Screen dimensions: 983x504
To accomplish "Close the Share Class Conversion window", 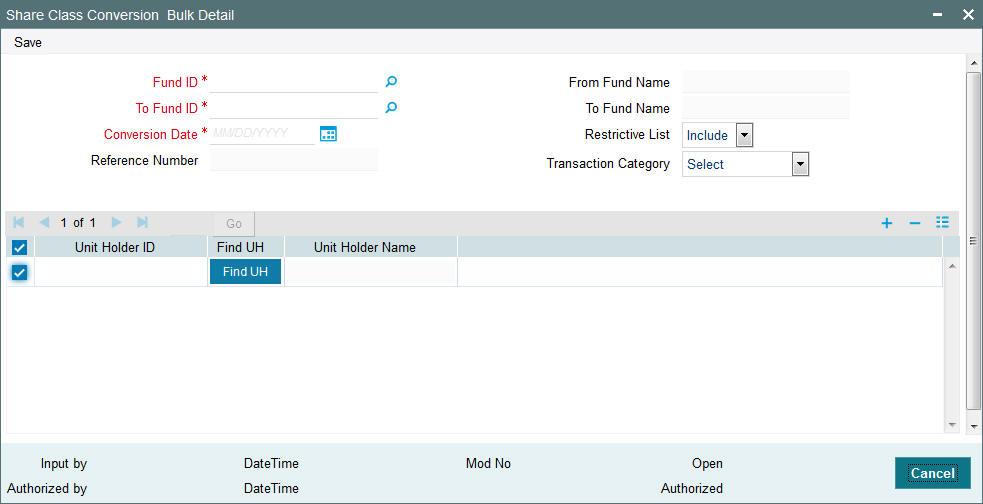I will pyautogui.click(x=968, y=15).
